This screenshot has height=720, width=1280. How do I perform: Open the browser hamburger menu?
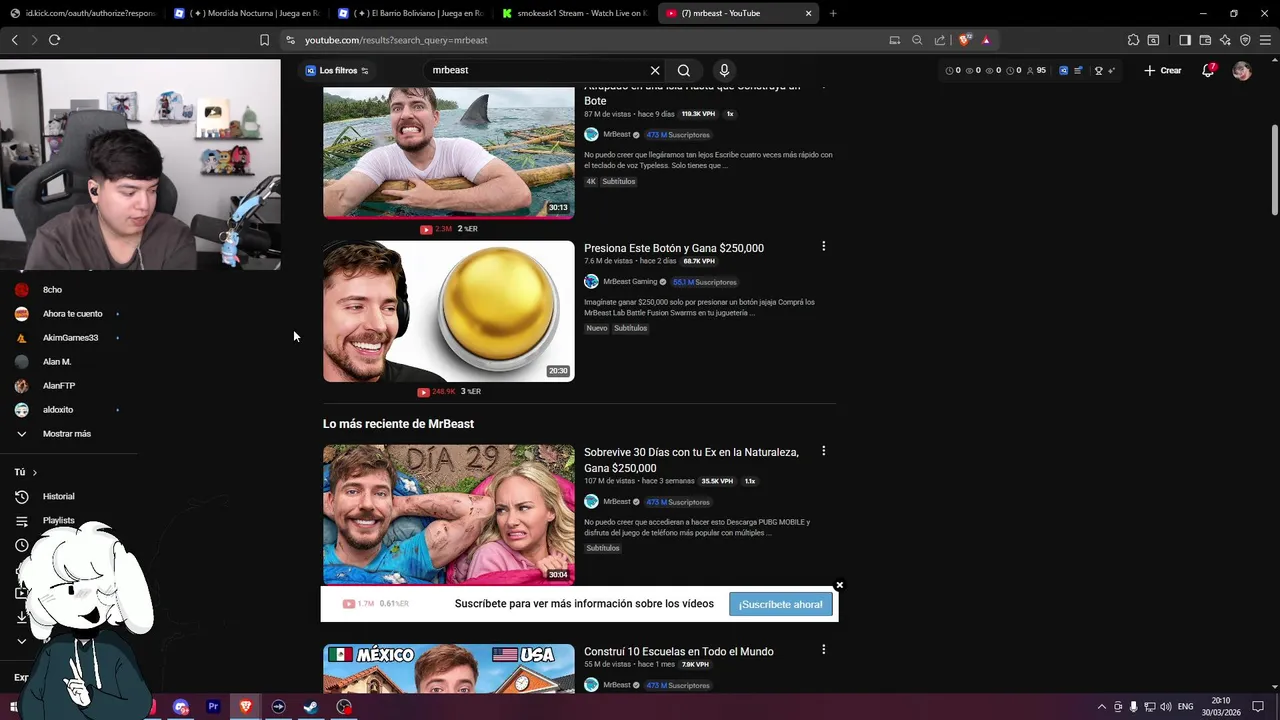[1265, 40]
